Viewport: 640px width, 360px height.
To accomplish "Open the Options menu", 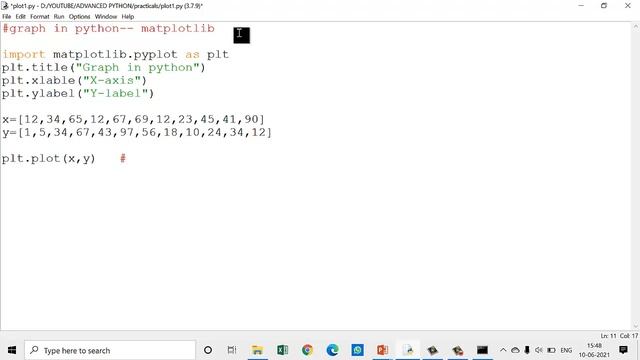I will (x=79, y=17).
